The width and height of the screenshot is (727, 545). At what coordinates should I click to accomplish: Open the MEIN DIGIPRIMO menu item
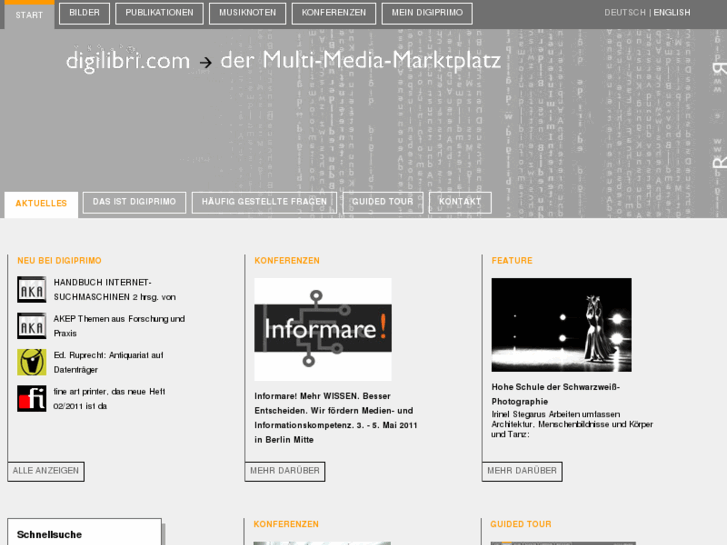[x=427, y=13]
